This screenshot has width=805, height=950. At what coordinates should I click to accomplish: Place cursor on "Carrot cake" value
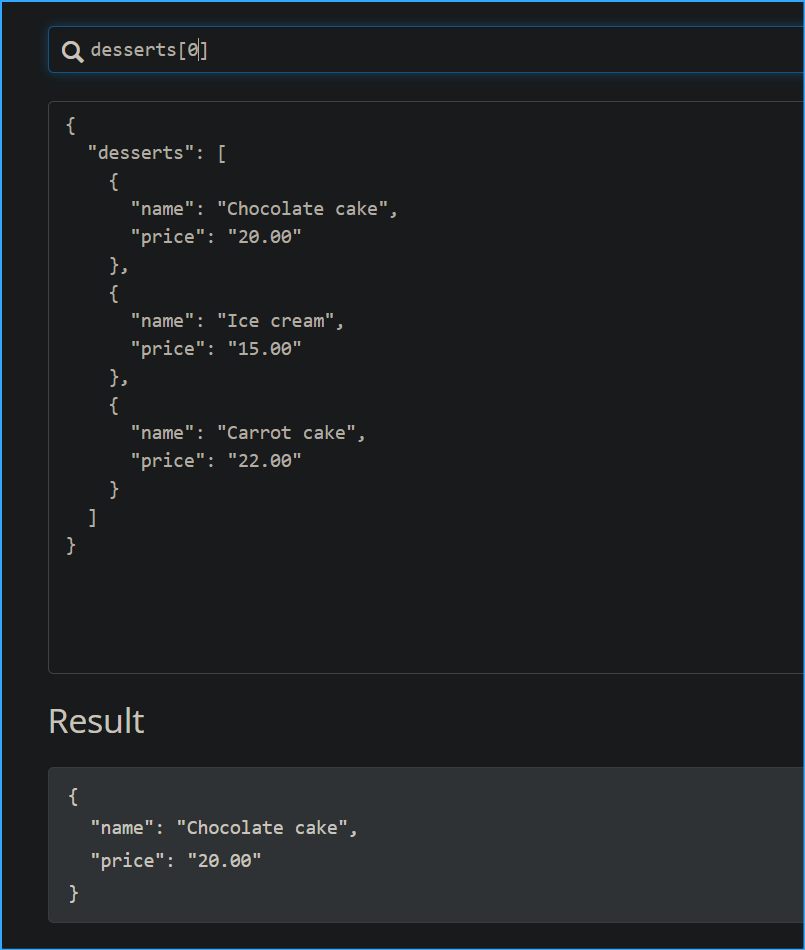click(286, 433)
